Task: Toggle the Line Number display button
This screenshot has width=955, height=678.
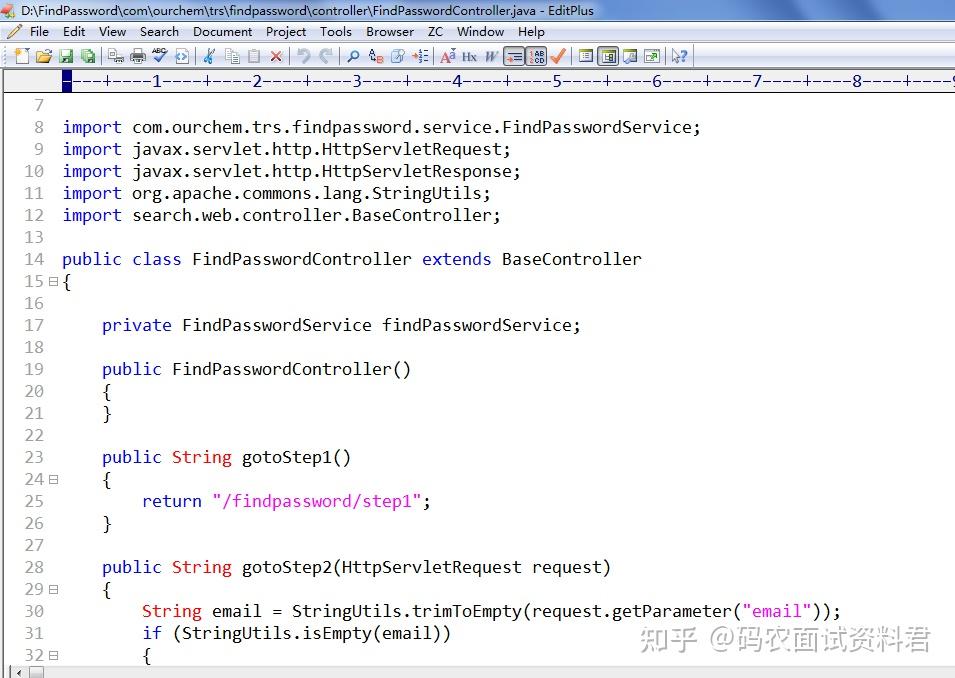Action: pos(536,56)
